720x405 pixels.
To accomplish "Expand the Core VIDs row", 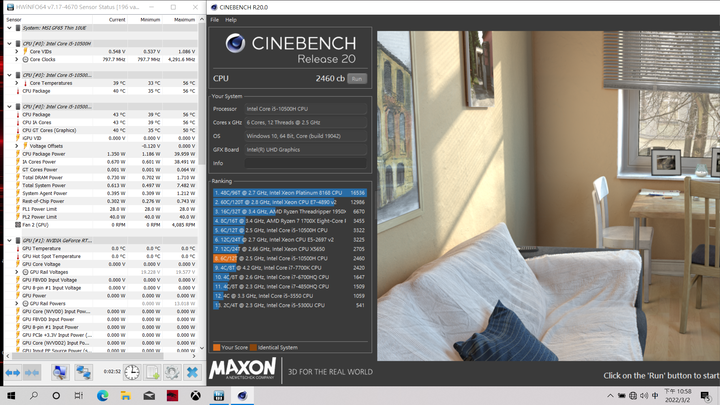I will 17,51.
